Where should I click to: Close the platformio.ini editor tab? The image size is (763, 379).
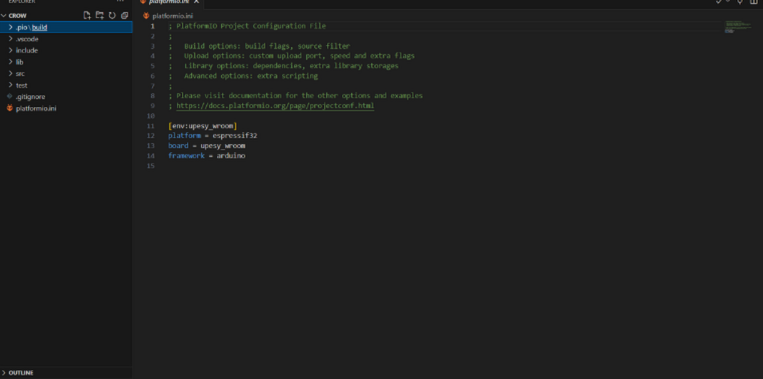pos(196,2)
